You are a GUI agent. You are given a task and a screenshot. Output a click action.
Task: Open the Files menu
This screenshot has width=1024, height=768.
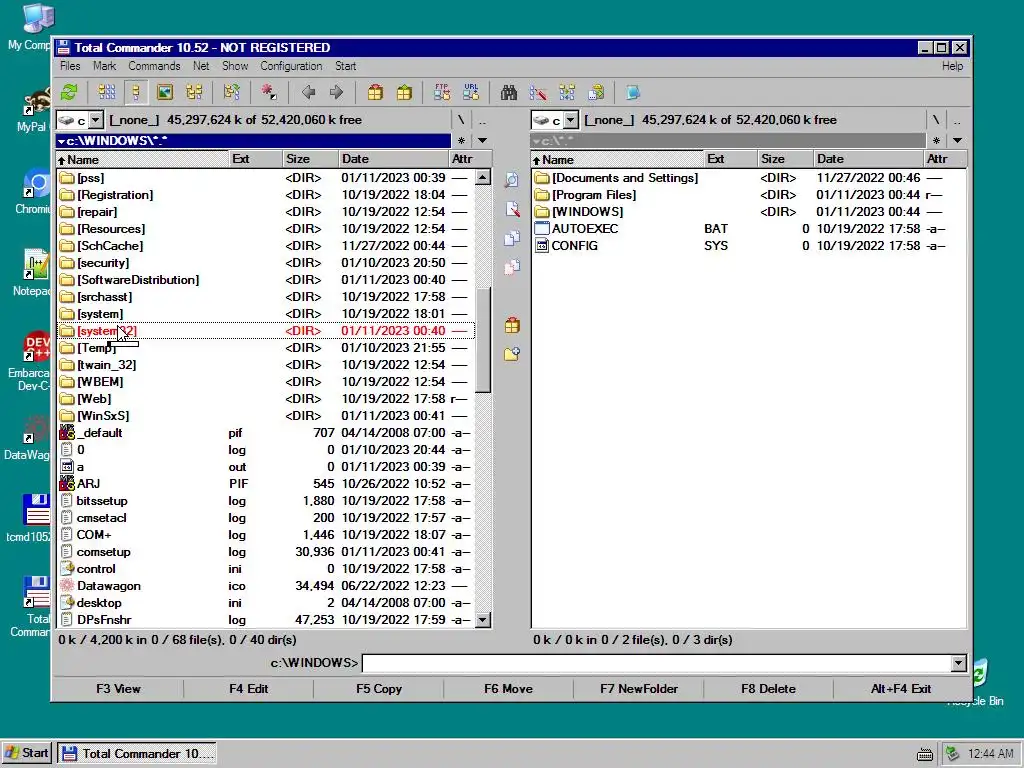point(70,66)
